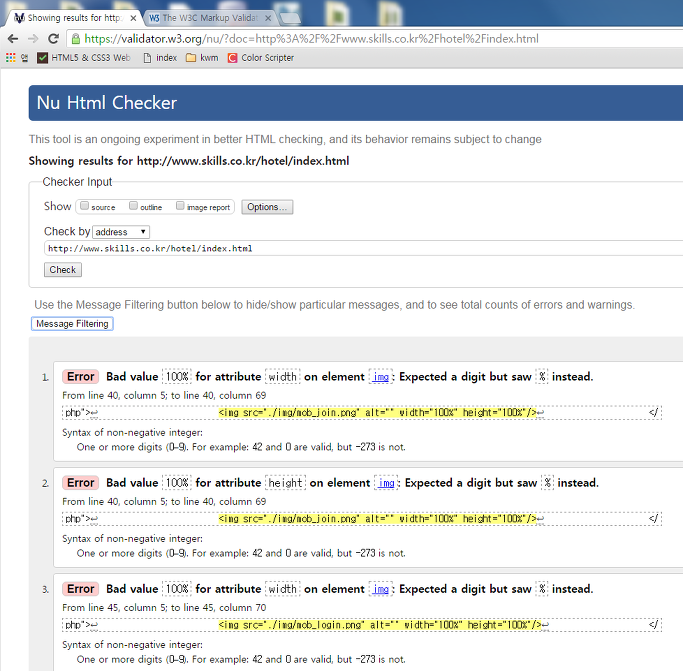Click the green padlock security icon
Screen dimensions: 683x671
[76, 39]
